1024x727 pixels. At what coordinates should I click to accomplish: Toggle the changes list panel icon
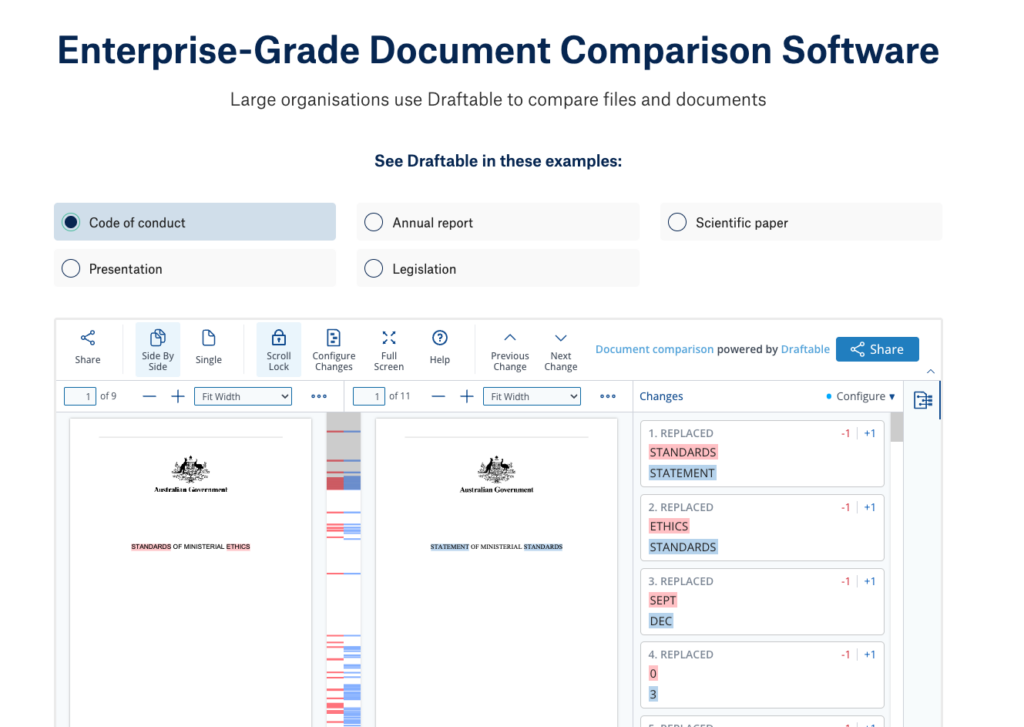coord(923,400)
